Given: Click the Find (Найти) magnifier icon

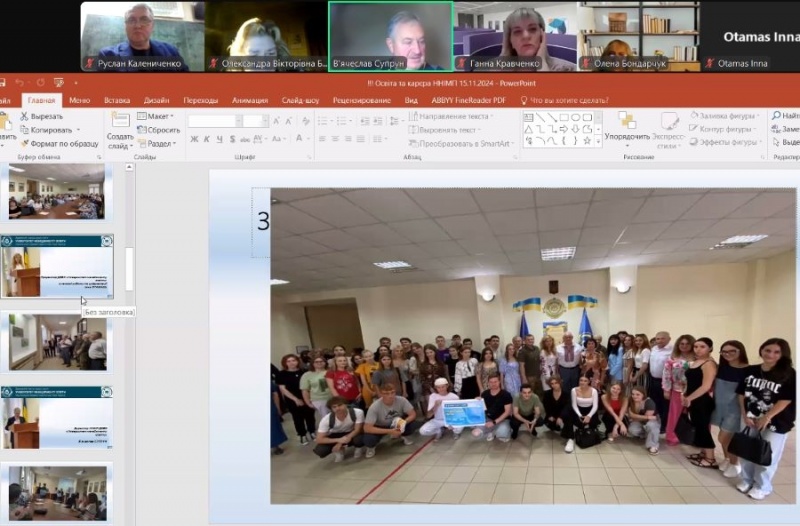Looking at the screenshot, I should (778, 116).
